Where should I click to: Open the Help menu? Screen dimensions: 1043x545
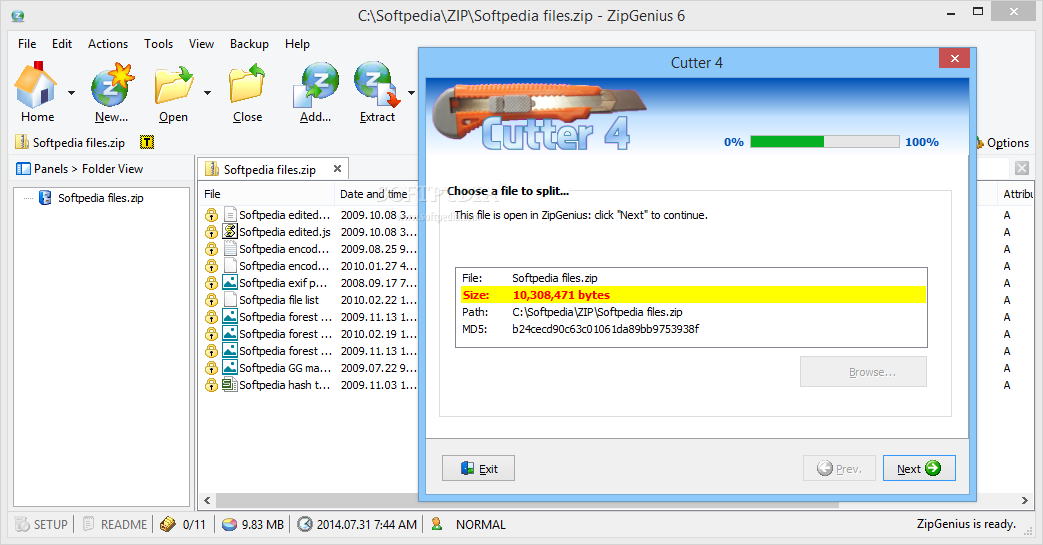coord(297,44)
